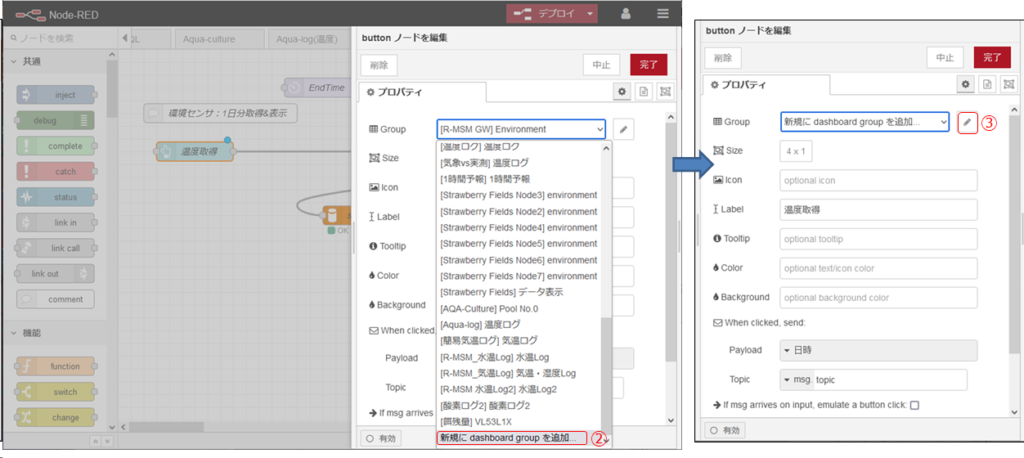
Task: Click the debug node in the palette
Action: (57, 120)
